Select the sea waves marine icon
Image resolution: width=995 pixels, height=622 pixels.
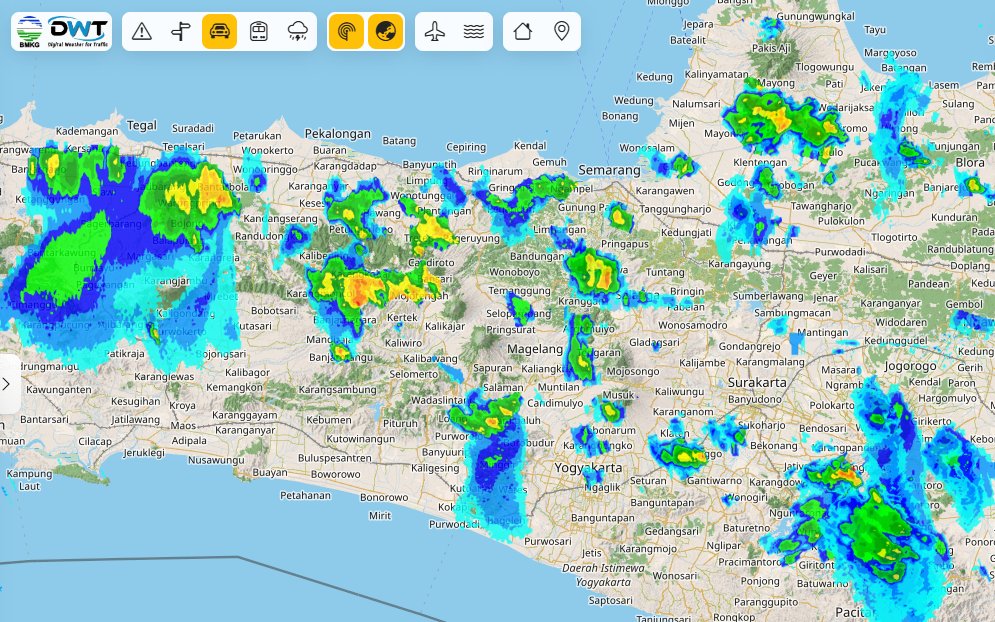click(x=473, y=31)
